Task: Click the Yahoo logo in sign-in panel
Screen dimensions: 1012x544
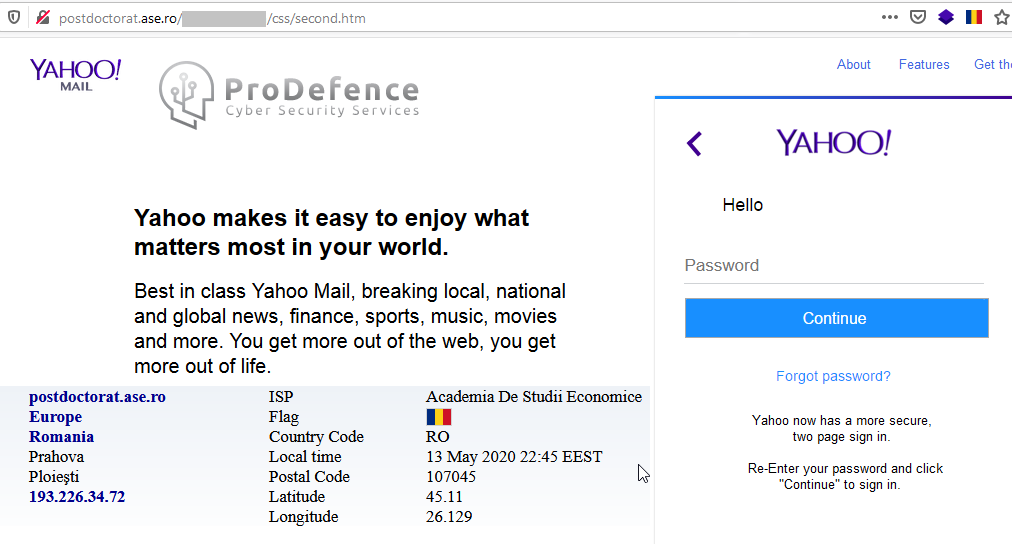Action: click(834, 143)
